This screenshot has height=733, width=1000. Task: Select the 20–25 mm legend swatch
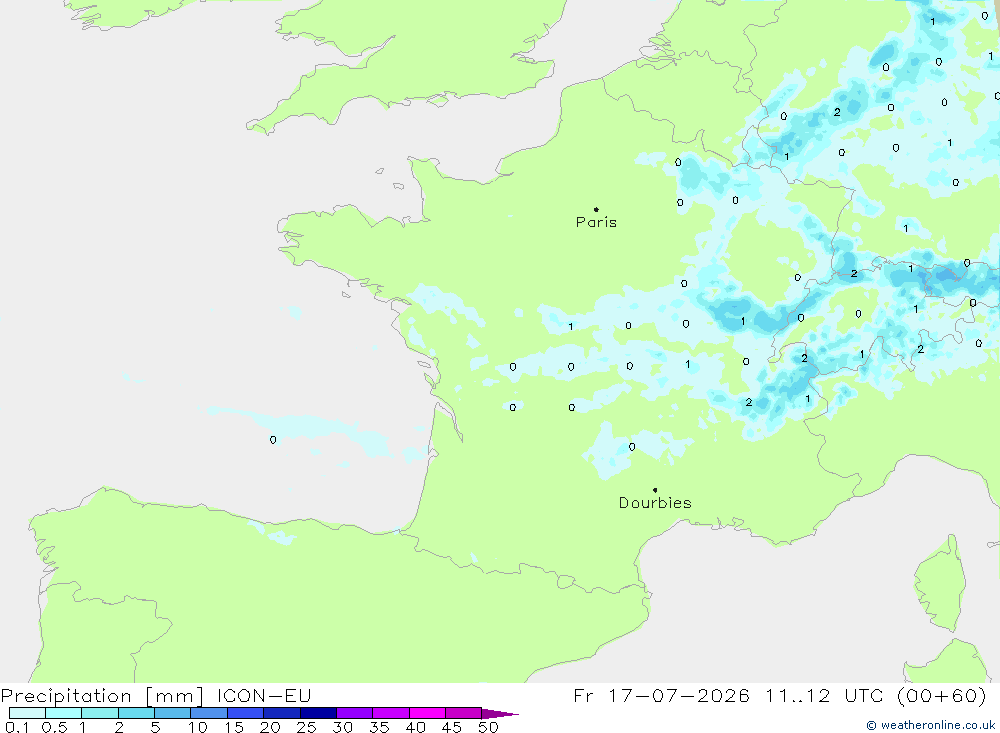(282, 713)
